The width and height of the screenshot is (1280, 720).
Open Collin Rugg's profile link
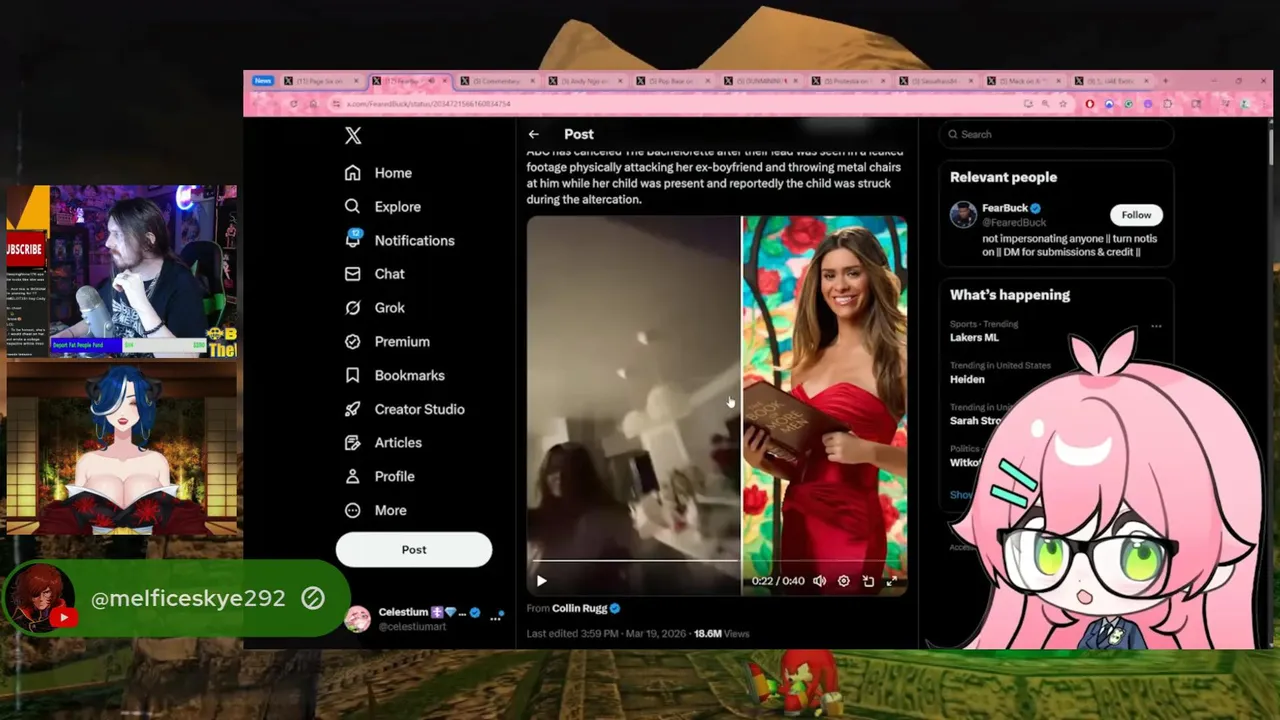pos(580,608)
